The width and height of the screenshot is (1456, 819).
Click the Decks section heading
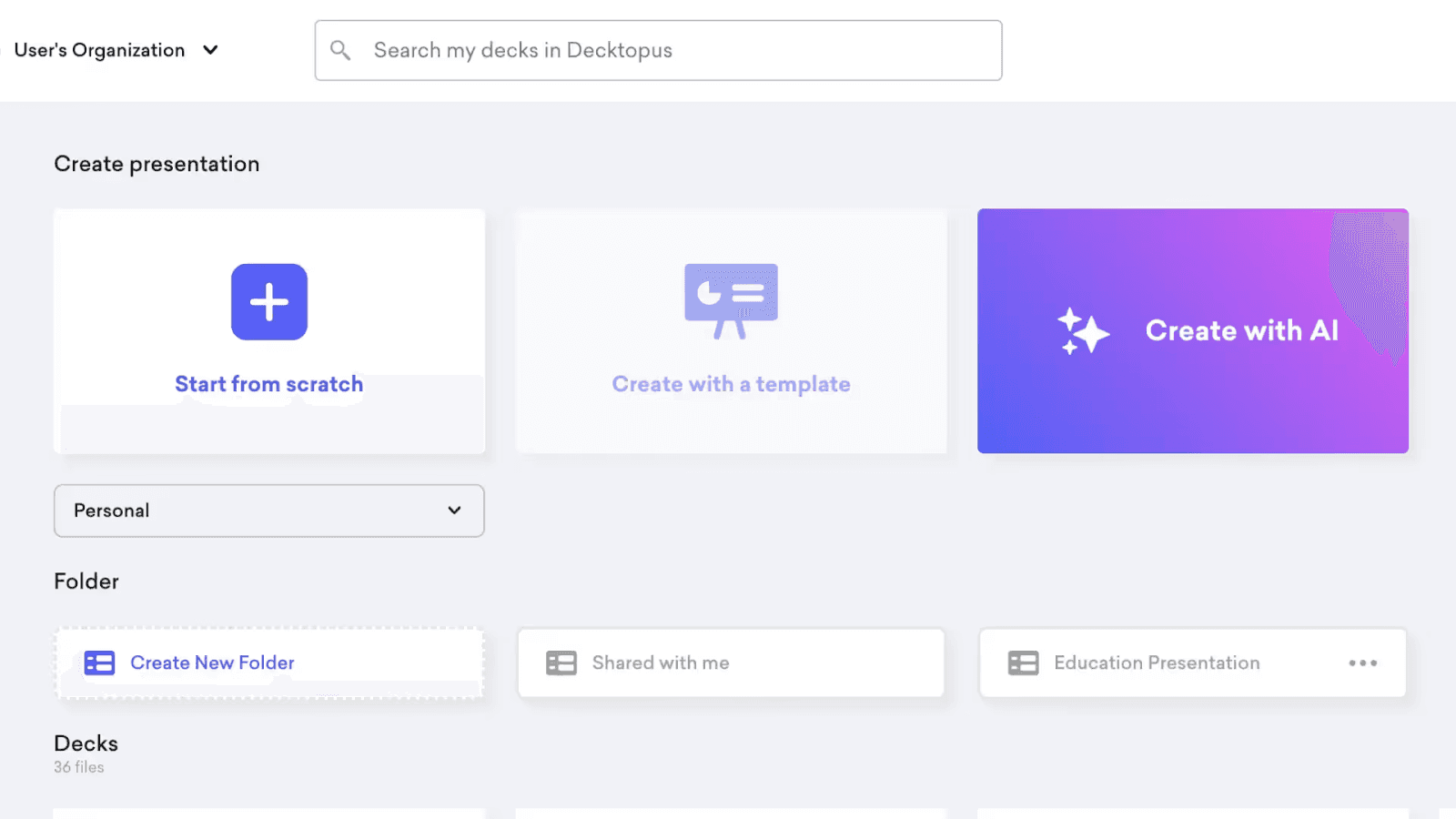tap(86, 743)
